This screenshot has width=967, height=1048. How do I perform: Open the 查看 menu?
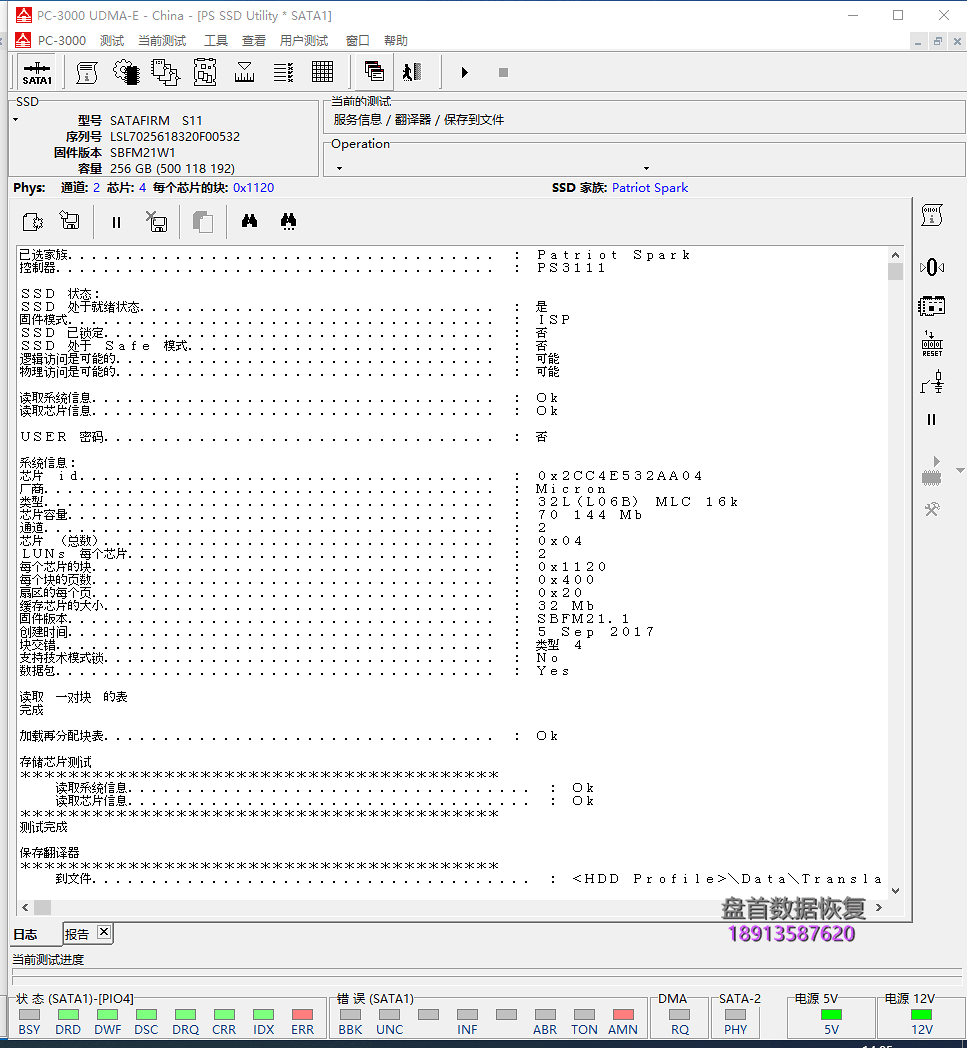(x=254, y=41)
